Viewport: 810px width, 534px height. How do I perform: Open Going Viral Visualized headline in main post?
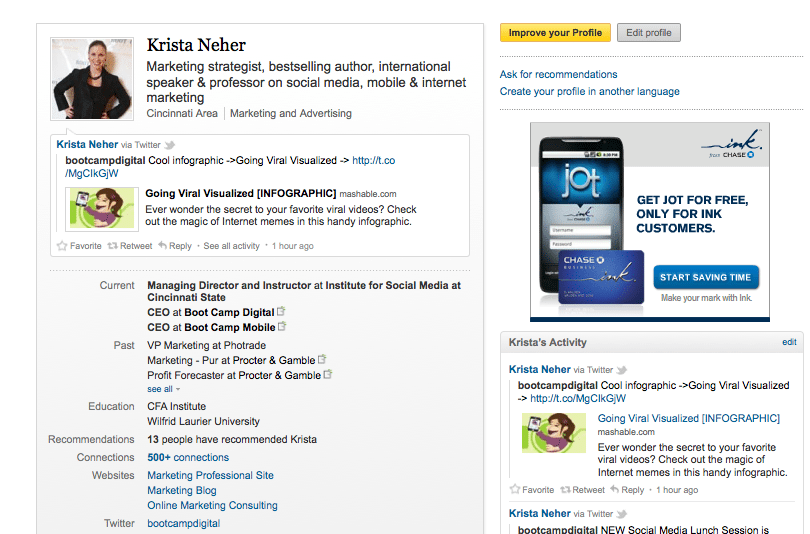241,194
